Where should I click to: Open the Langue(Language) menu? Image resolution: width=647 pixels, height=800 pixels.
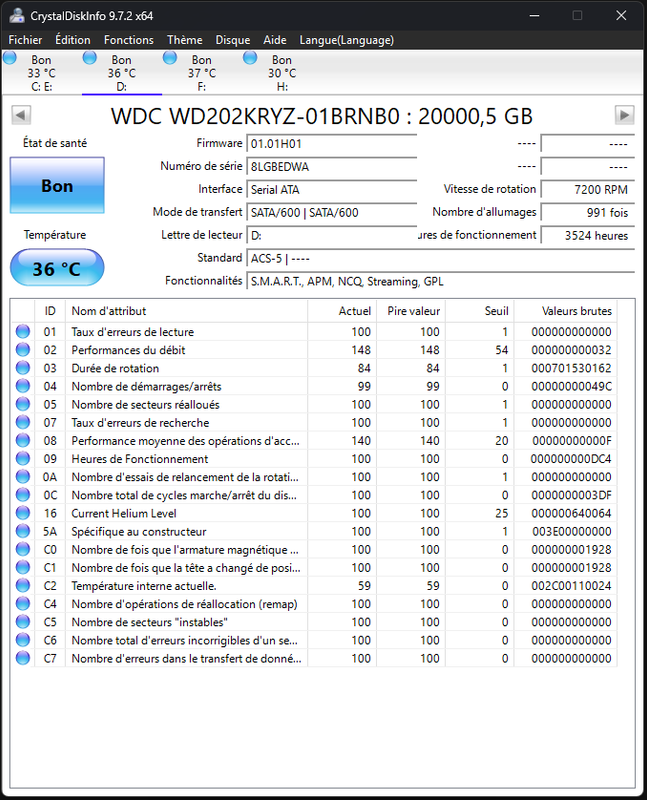pyautogui.click(x=346, y=40)
